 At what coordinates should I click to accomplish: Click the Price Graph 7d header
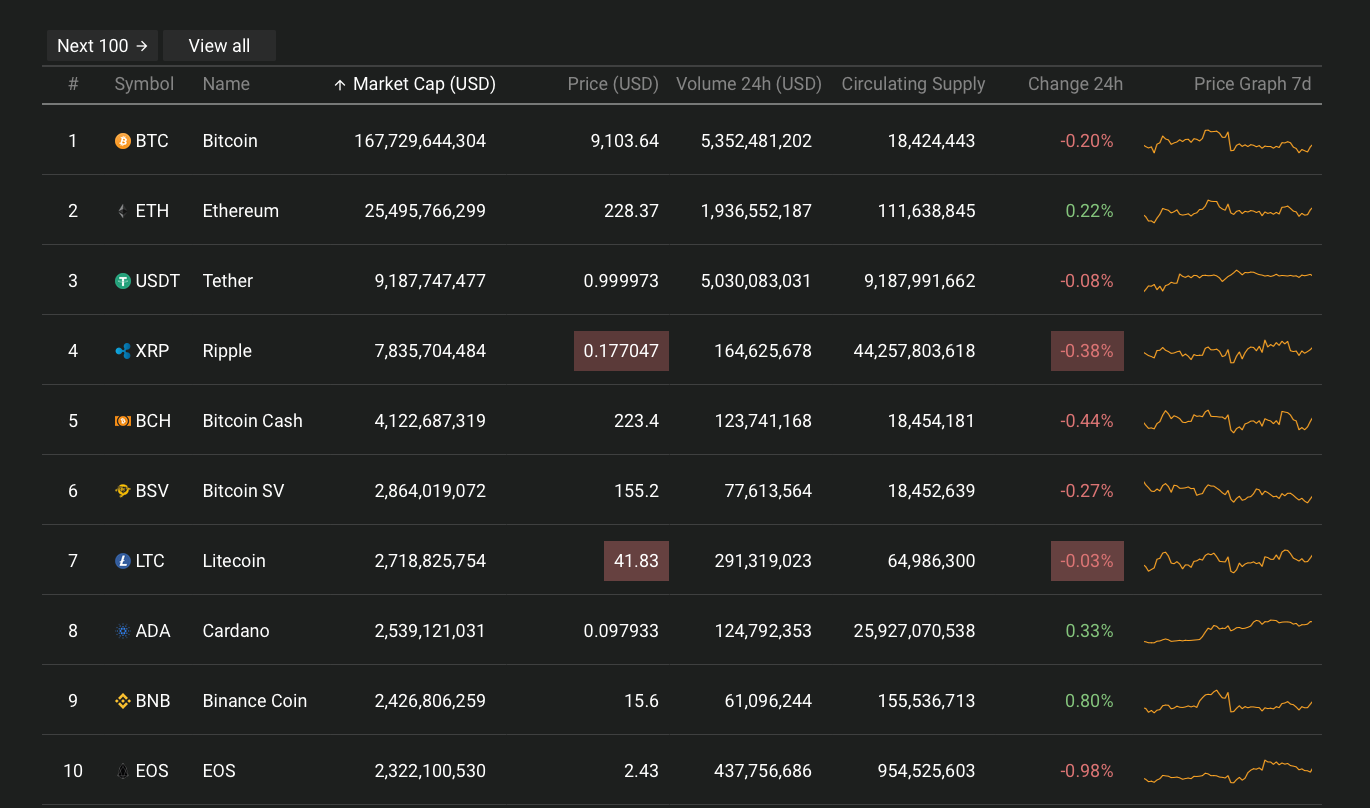[1252, 84]
